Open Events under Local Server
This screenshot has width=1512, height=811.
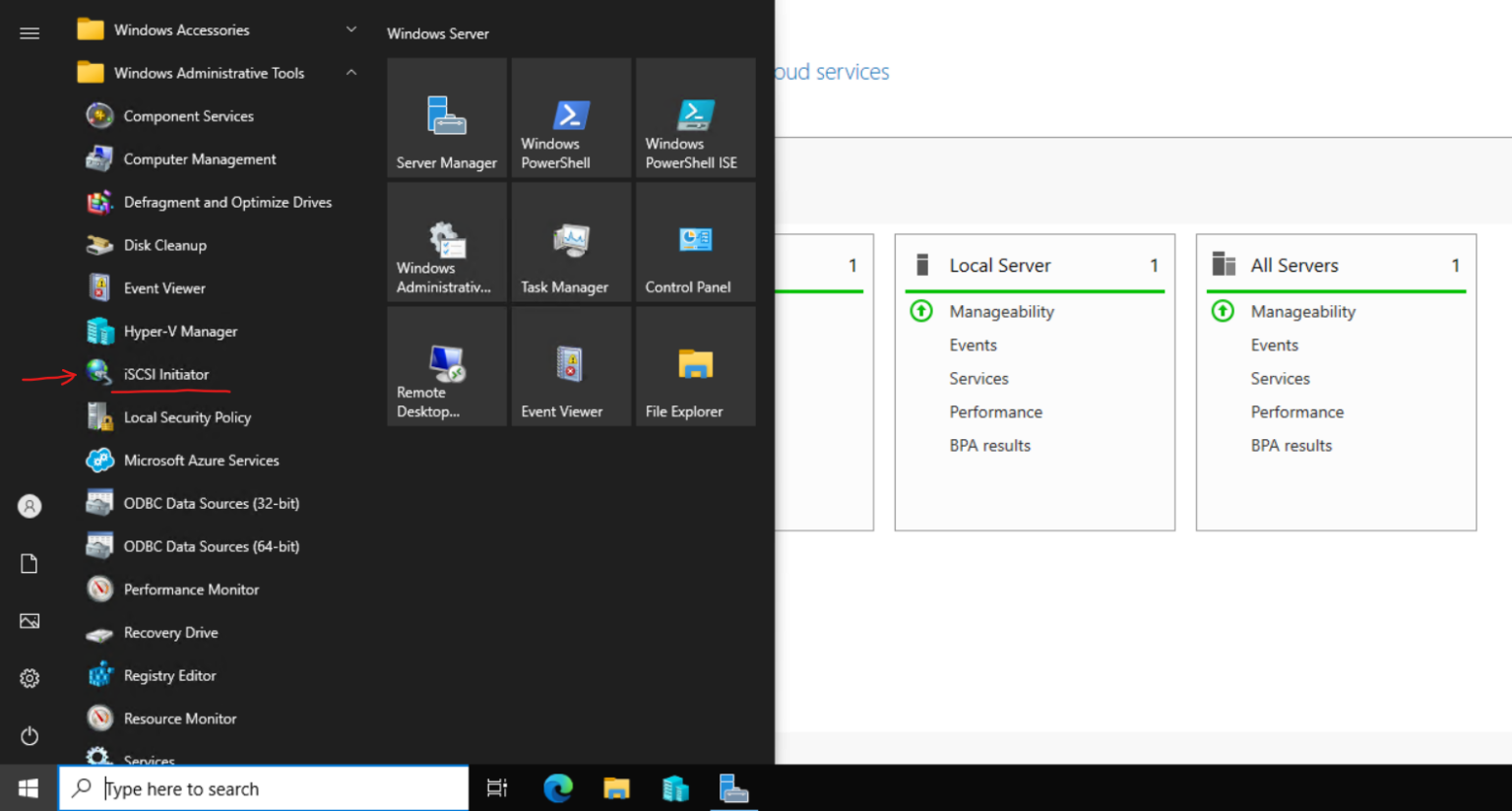[x=973, y=344]
